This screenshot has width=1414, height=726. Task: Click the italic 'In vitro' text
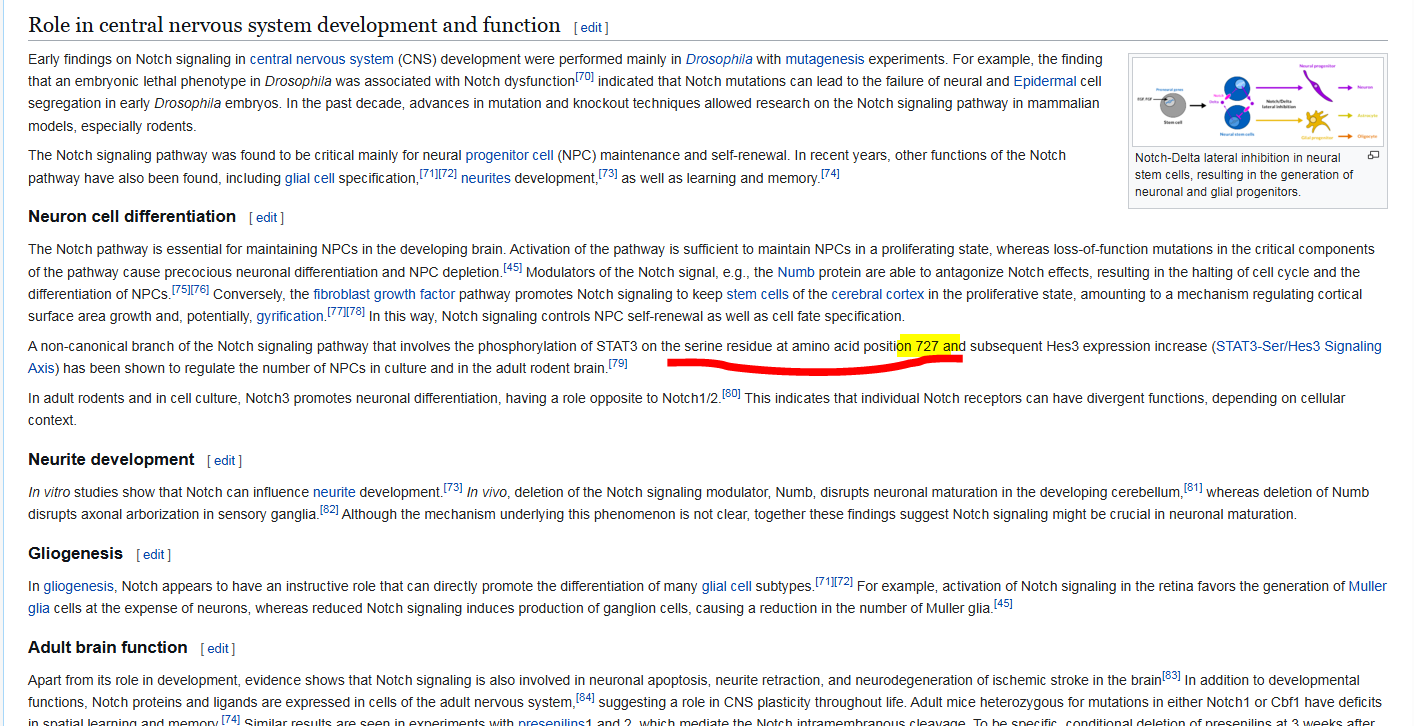49,492
